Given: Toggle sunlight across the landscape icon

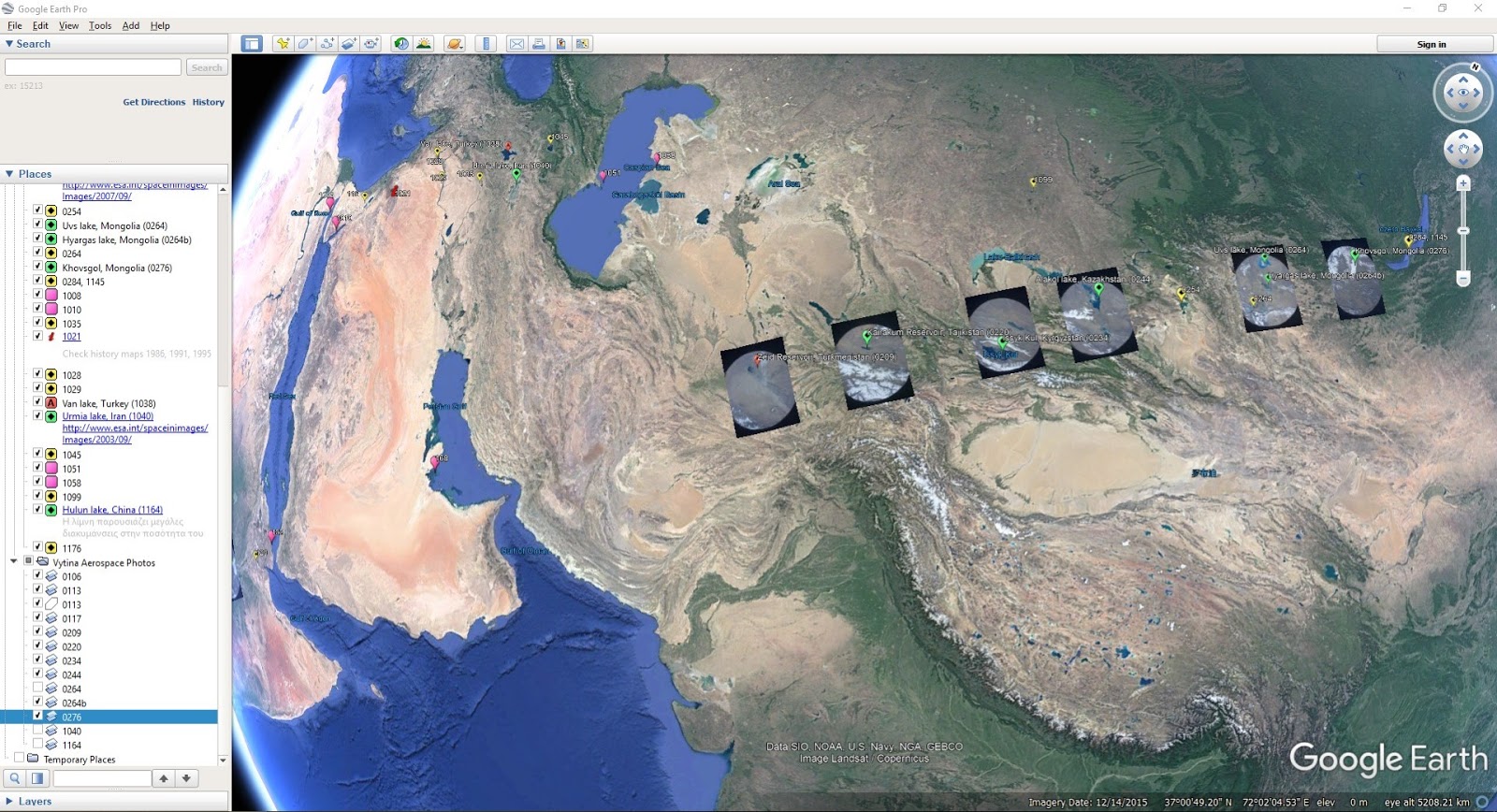Looking at the screenshot, I should (x=424, y=43).
